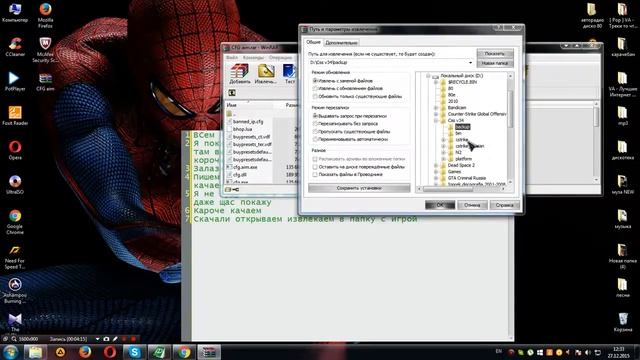This screenshot has height=360, width=640.
Task: Open the Ashampoo Burning desktop shortcut
Action: point(15,291)
